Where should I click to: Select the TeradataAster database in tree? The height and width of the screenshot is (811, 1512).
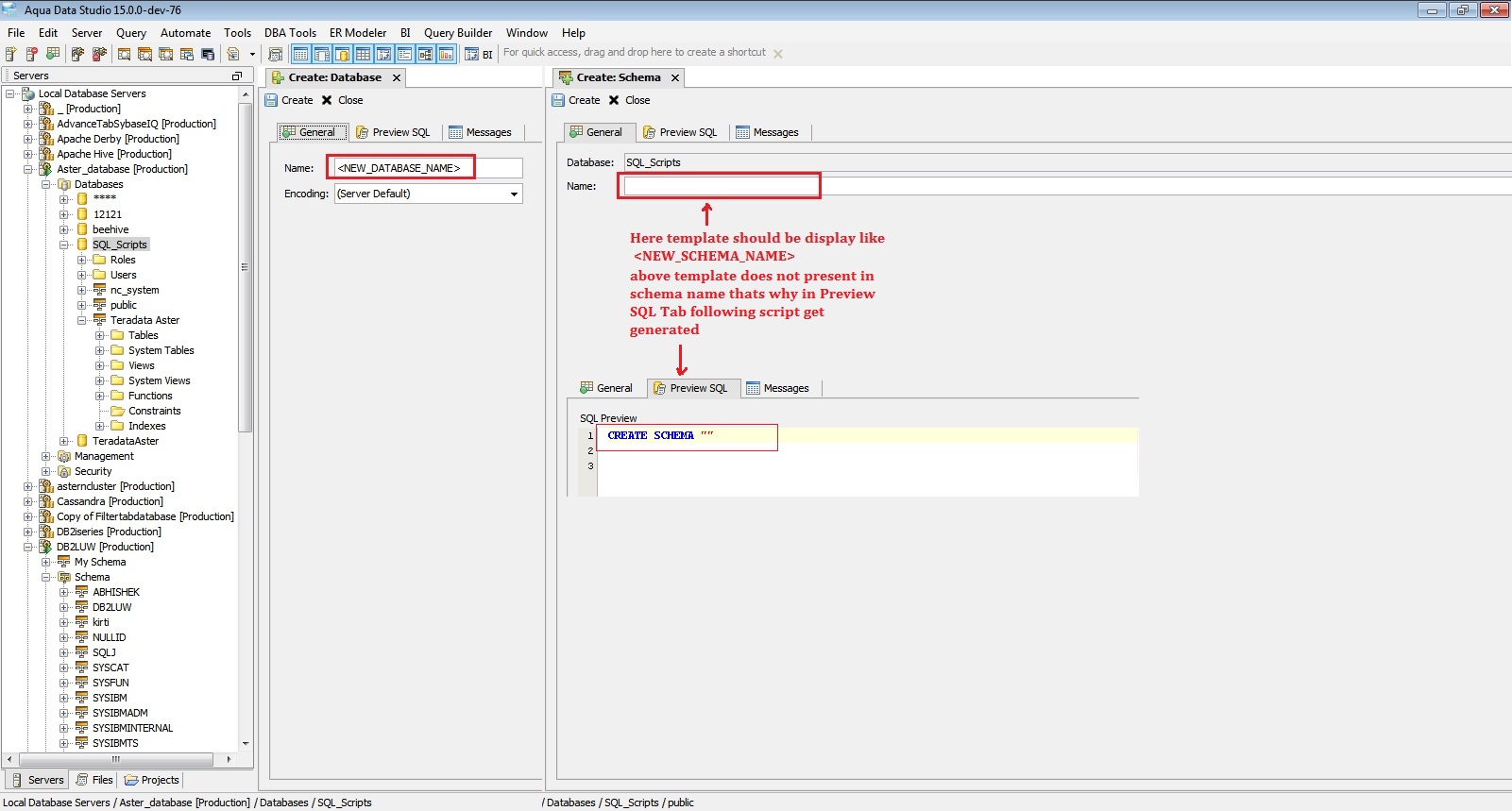(x=126, y=441)
